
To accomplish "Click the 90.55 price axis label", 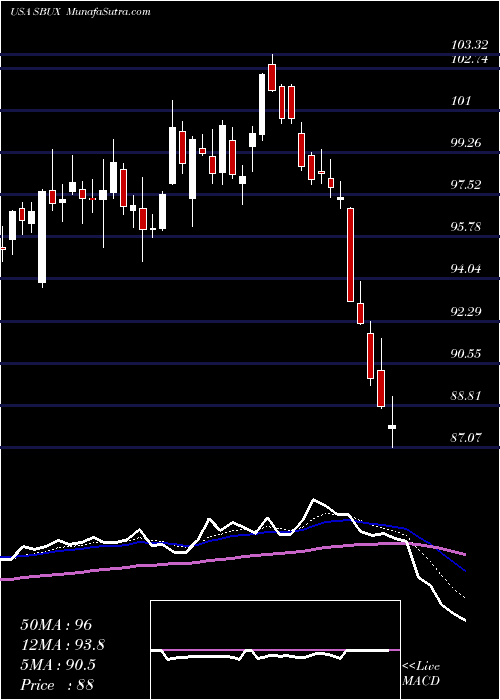I will tap(466, 353).
